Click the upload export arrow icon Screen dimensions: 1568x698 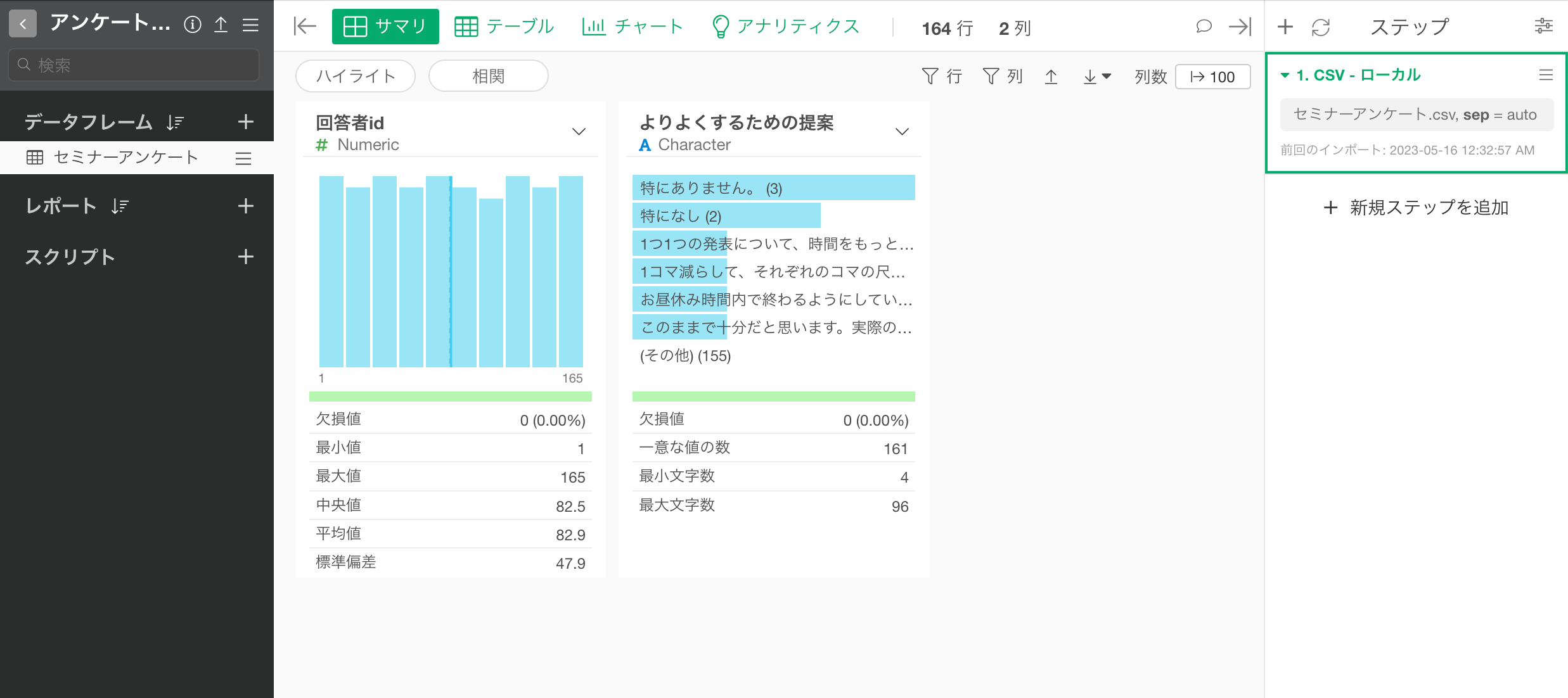coord(1051,77)
